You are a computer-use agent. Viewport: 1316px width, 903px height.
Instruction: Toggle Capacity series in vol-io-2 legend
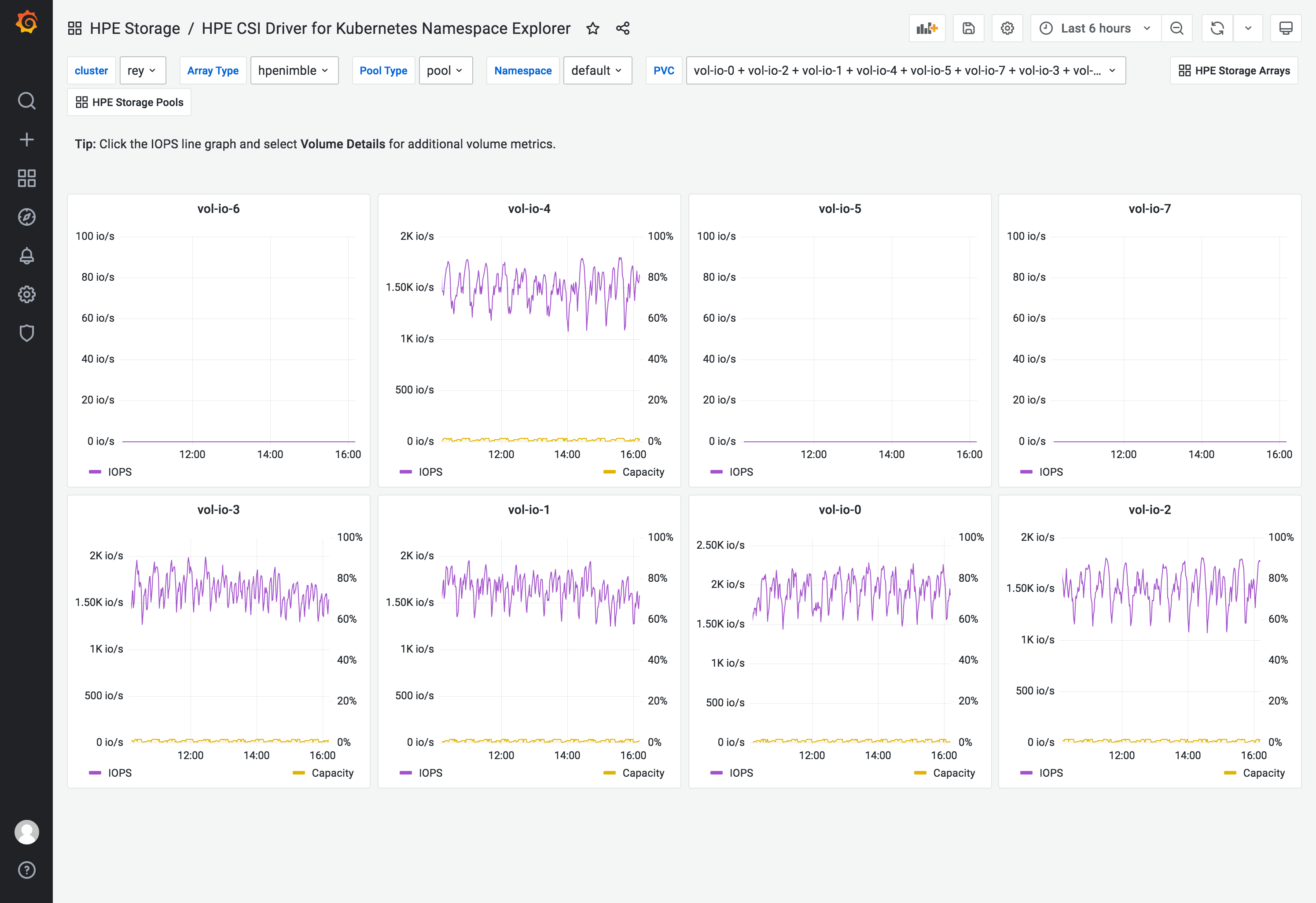1263,773
